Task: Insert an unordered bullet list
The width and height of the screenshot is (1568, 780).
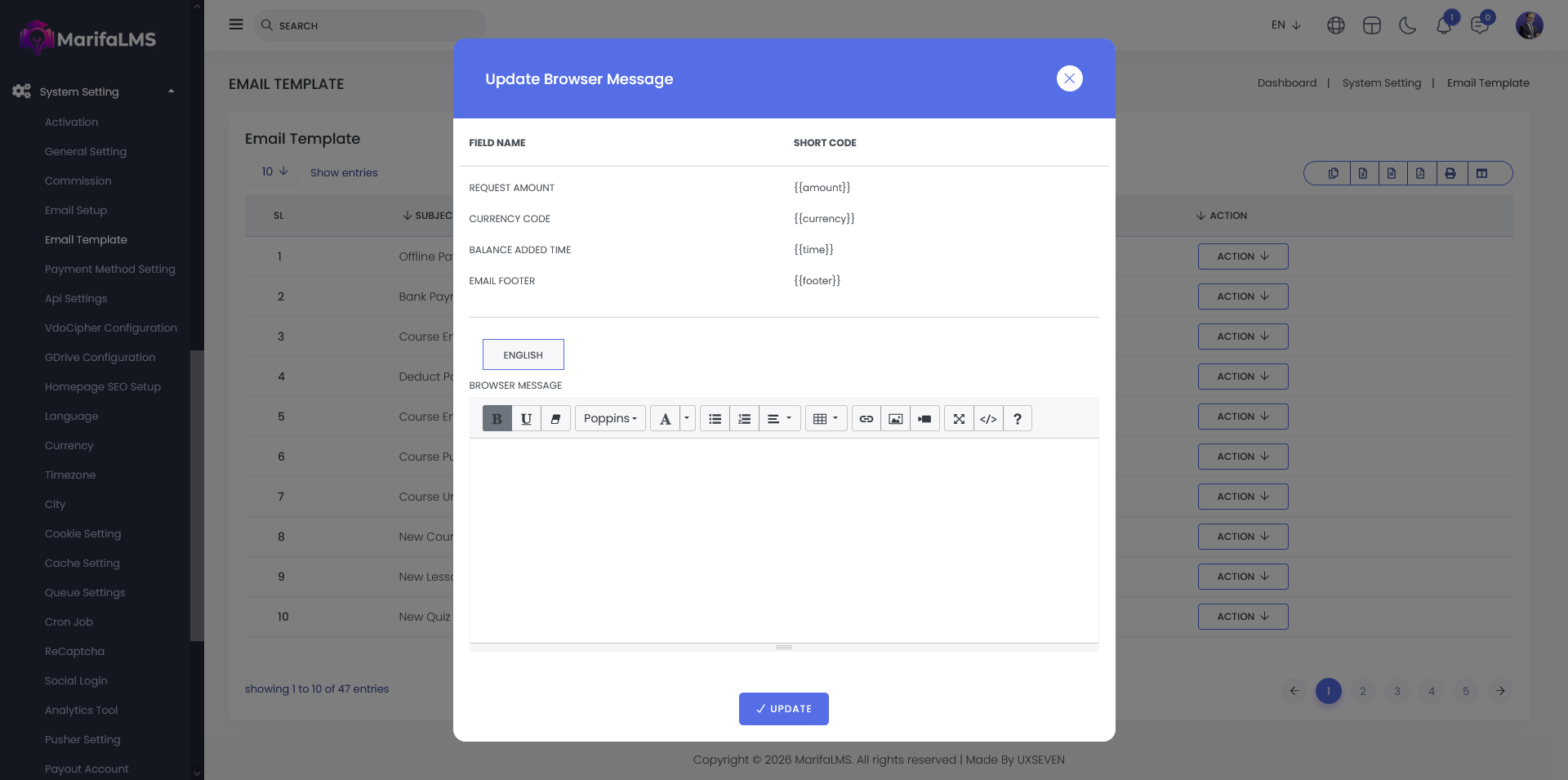Action: pos(715,419)
